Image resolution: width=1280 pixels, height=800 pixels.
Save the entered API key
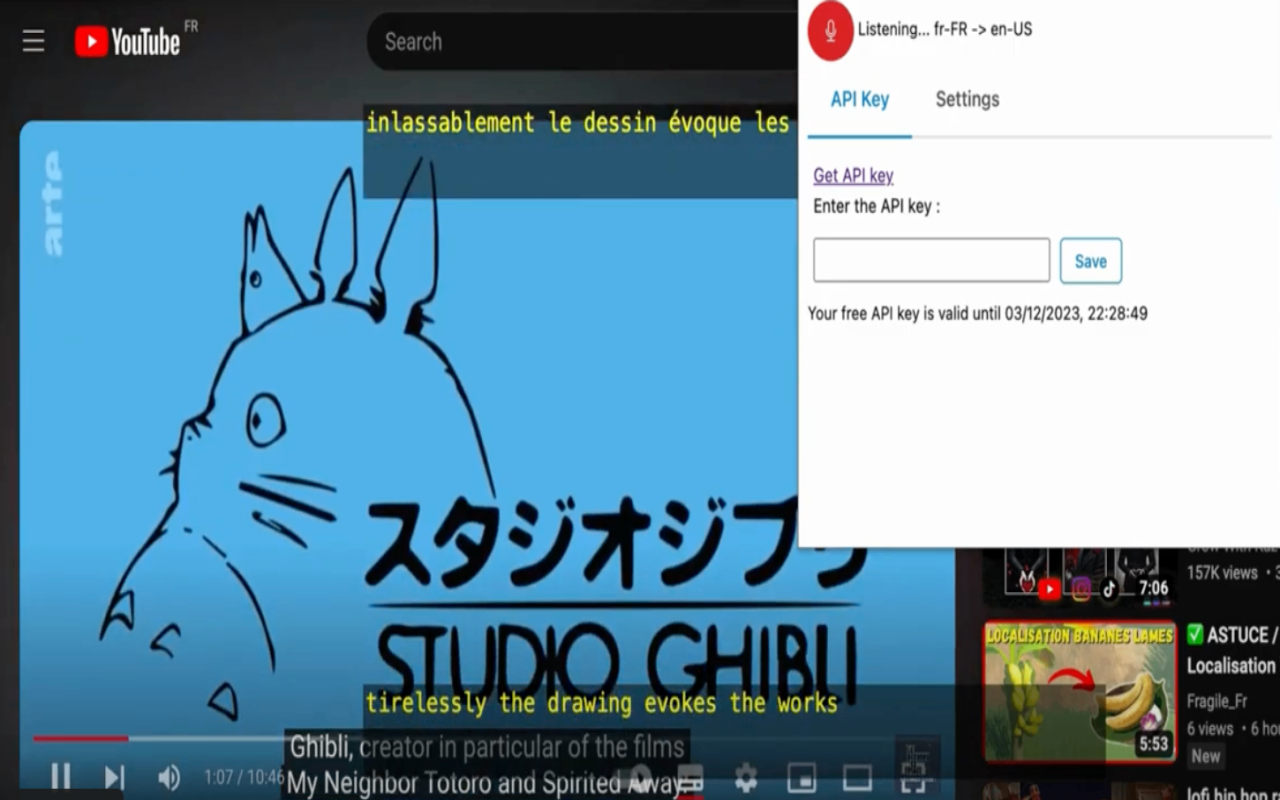click(1090, 261)
